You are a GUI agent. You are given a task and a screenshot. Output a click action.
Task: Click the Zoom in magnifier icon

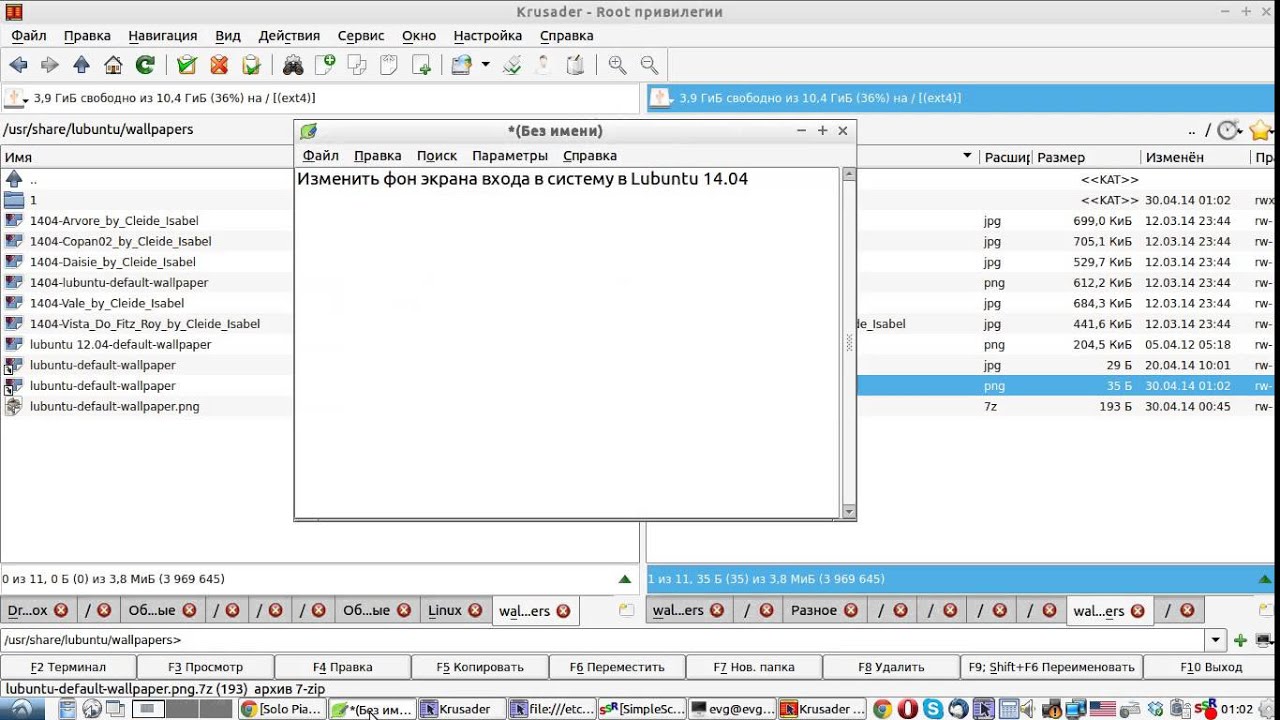point(617,65)
